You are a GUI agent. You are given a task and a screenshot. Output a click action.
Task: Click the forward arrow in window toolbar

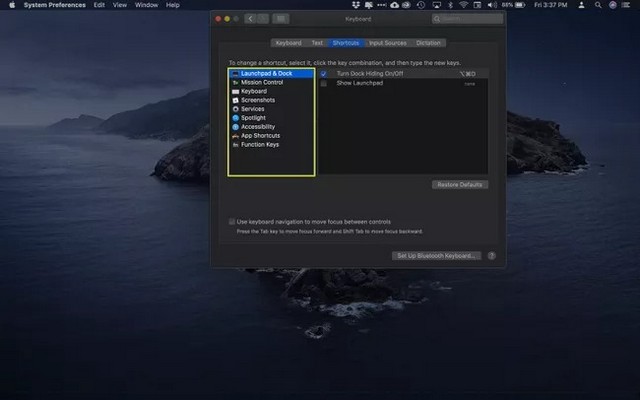pyautogui.click(x=262, y=19)
